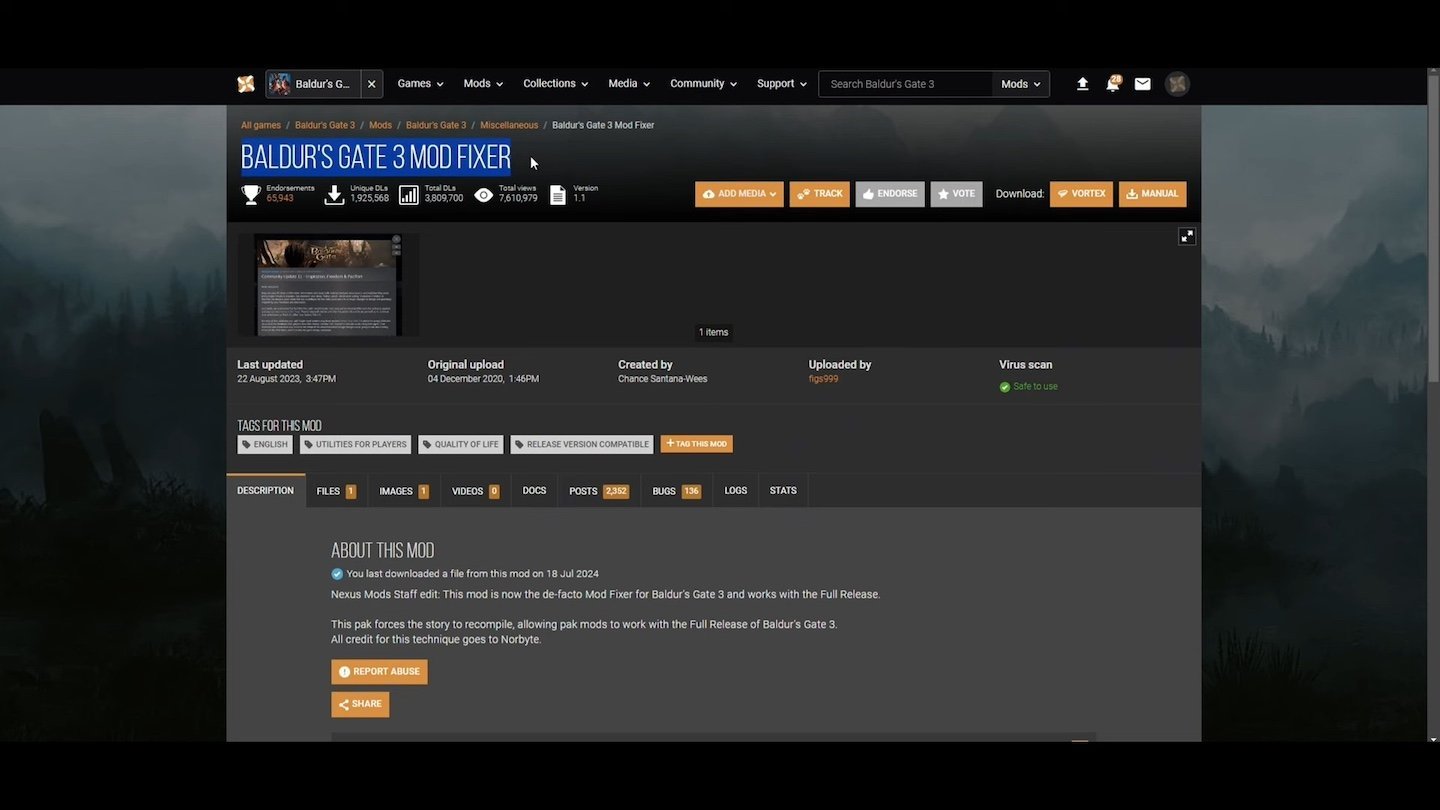
Task: Click the Nexus Mods logo icon
Action: (246, 84)
